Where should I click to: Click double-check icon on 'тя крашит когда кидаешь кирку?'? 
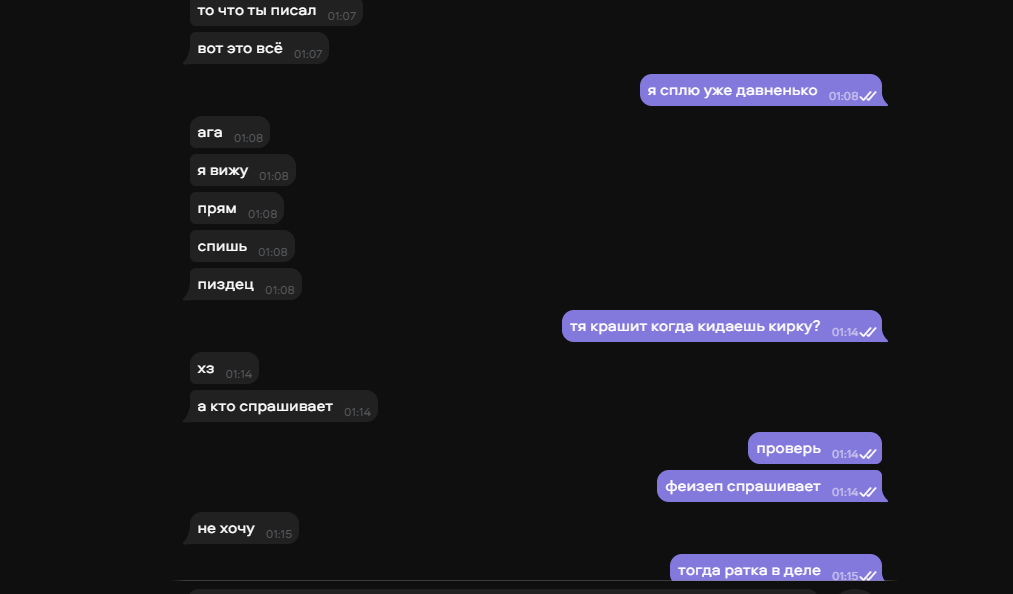pyautogui.click(x=868, y=332)
